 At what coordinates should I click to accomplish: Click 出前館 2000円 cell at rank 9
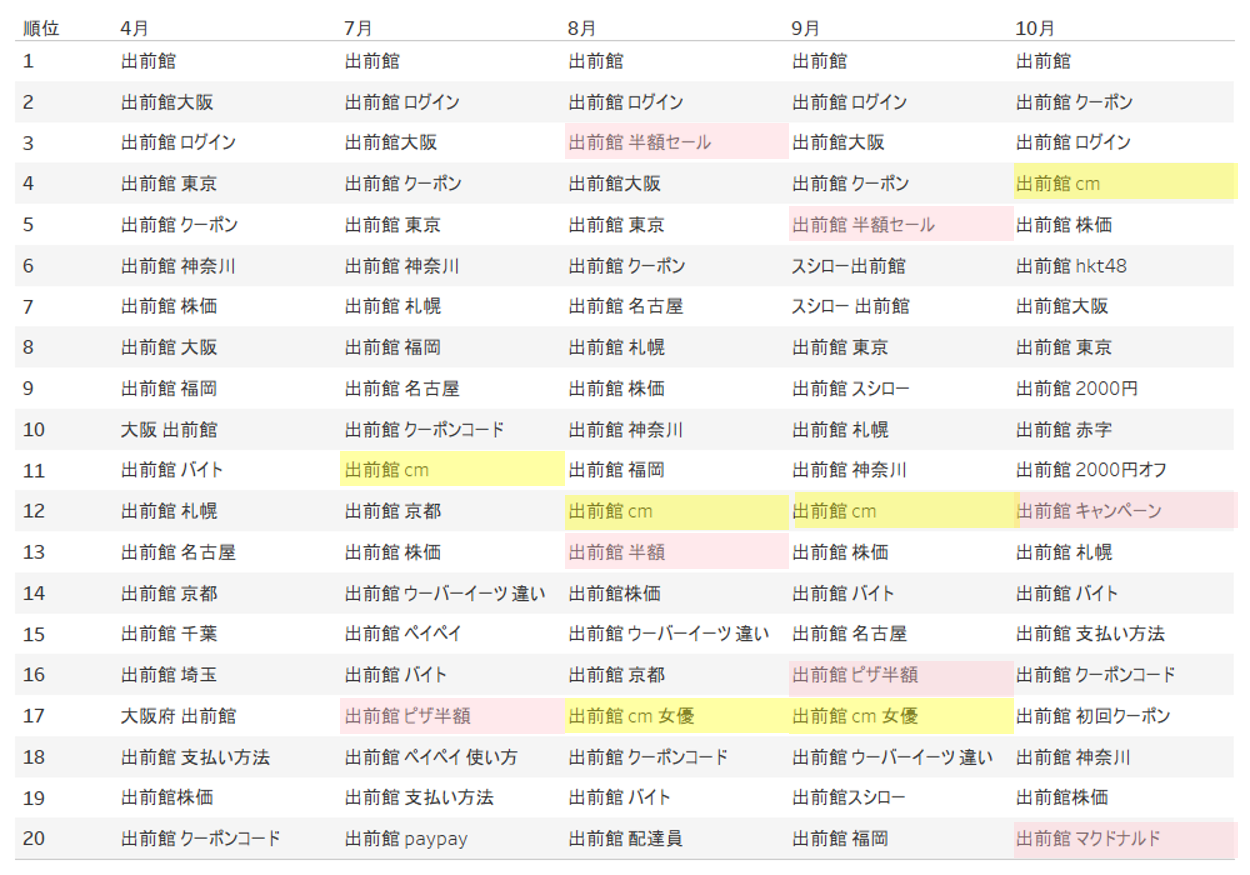pos(1076,389)
